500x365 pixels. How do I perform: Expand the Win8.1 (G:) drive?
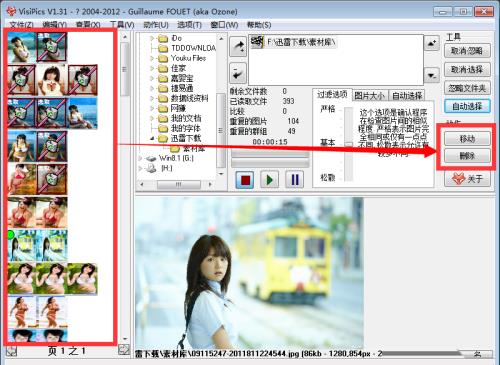coord(141,159)
